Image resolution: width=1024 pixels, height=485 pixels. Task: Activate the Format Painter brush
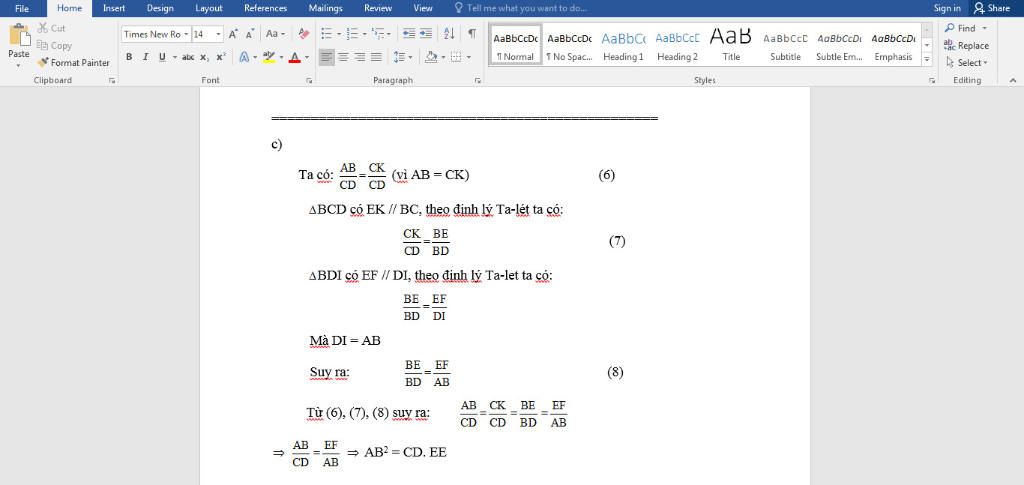[42, 63]
